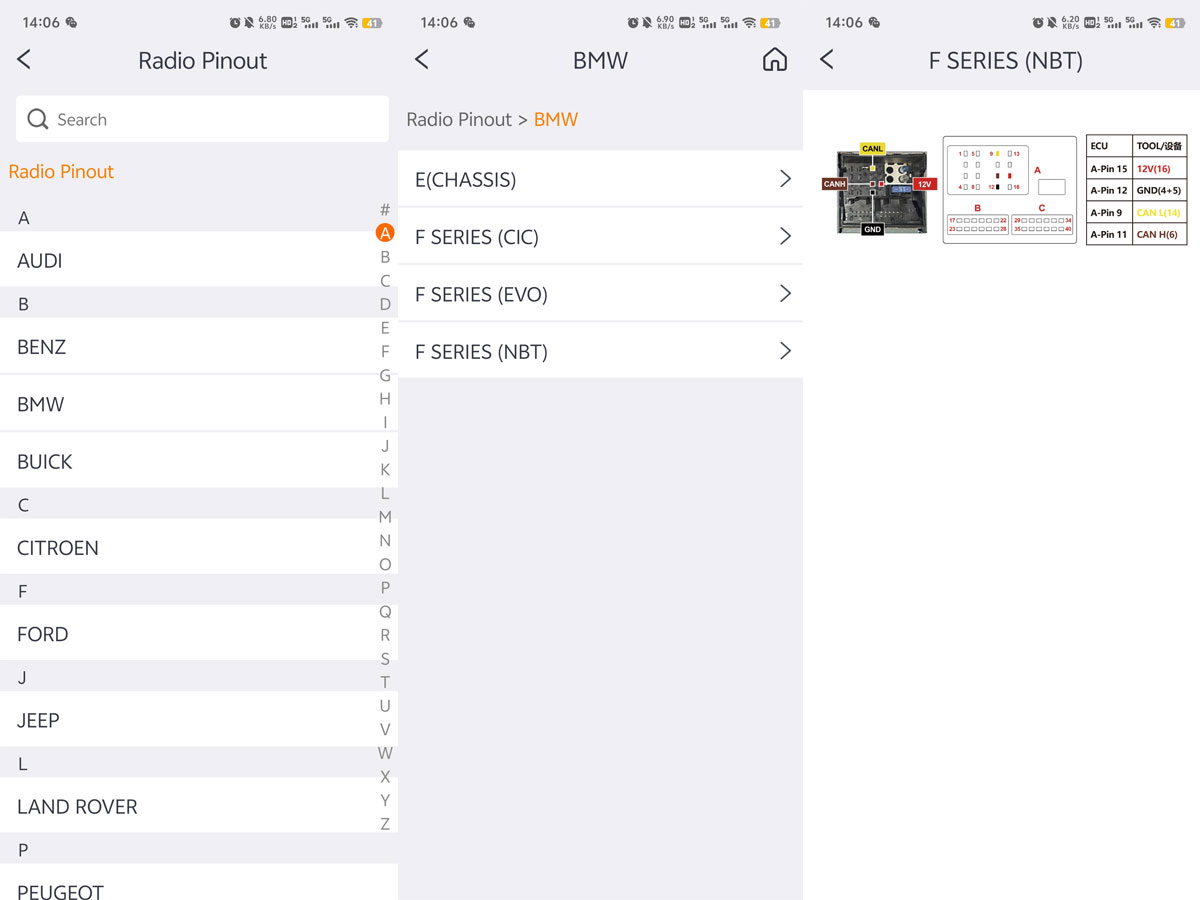The width and height of the screenshot is (1200, 900).
Task: Open F SERIES (EVO) chevron
Action: coord(785,294)
